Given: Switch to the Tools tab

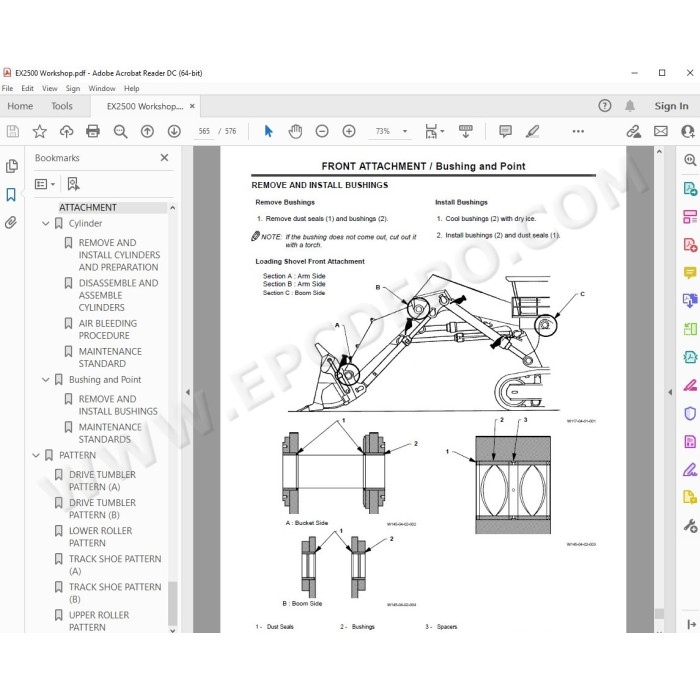Looking at the screenshot, I should (x=62, y=106).
